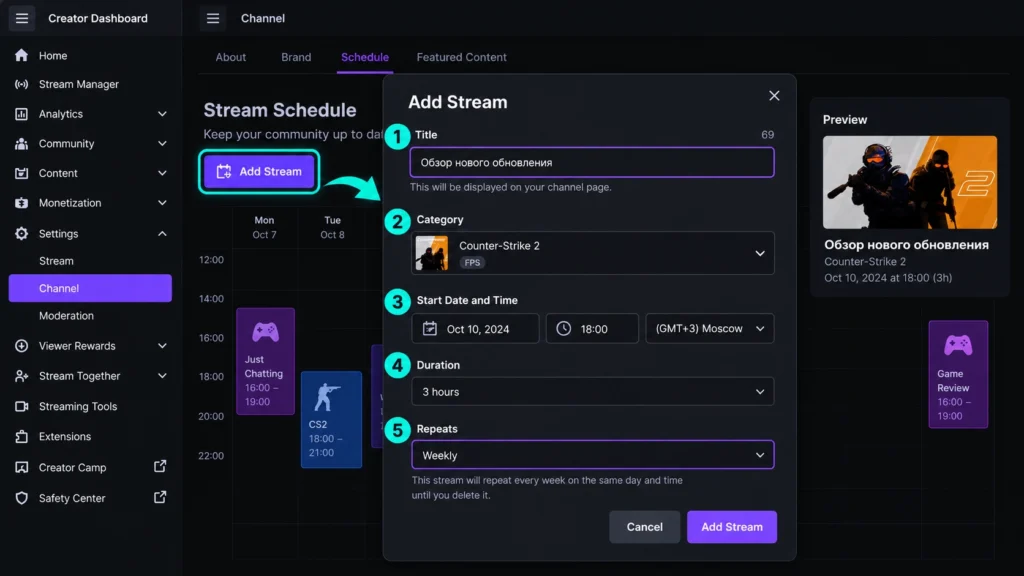Expand the Monetization section chevron
The width and height of the screenshot is (1024, 576).
(162, 203)
